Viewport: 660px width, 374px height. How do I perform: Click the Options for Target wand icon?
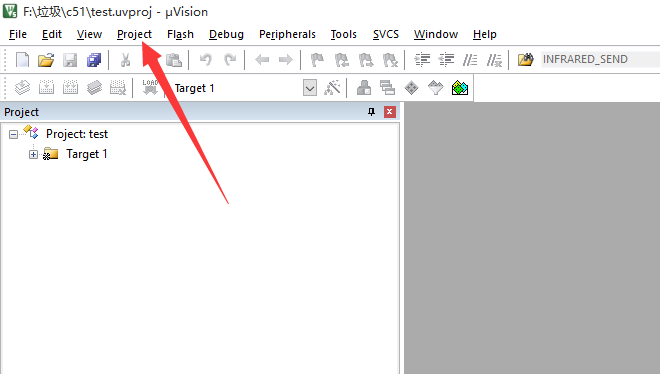[x=332, y=88]
